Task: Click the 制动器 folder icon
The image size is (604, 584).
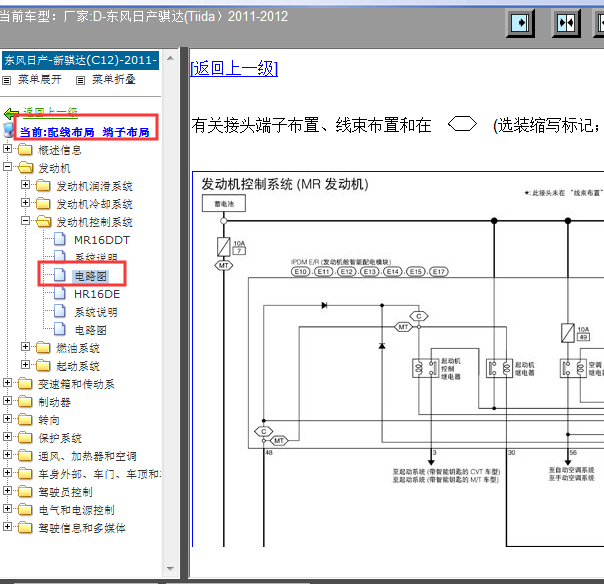Action: (25, 401)
